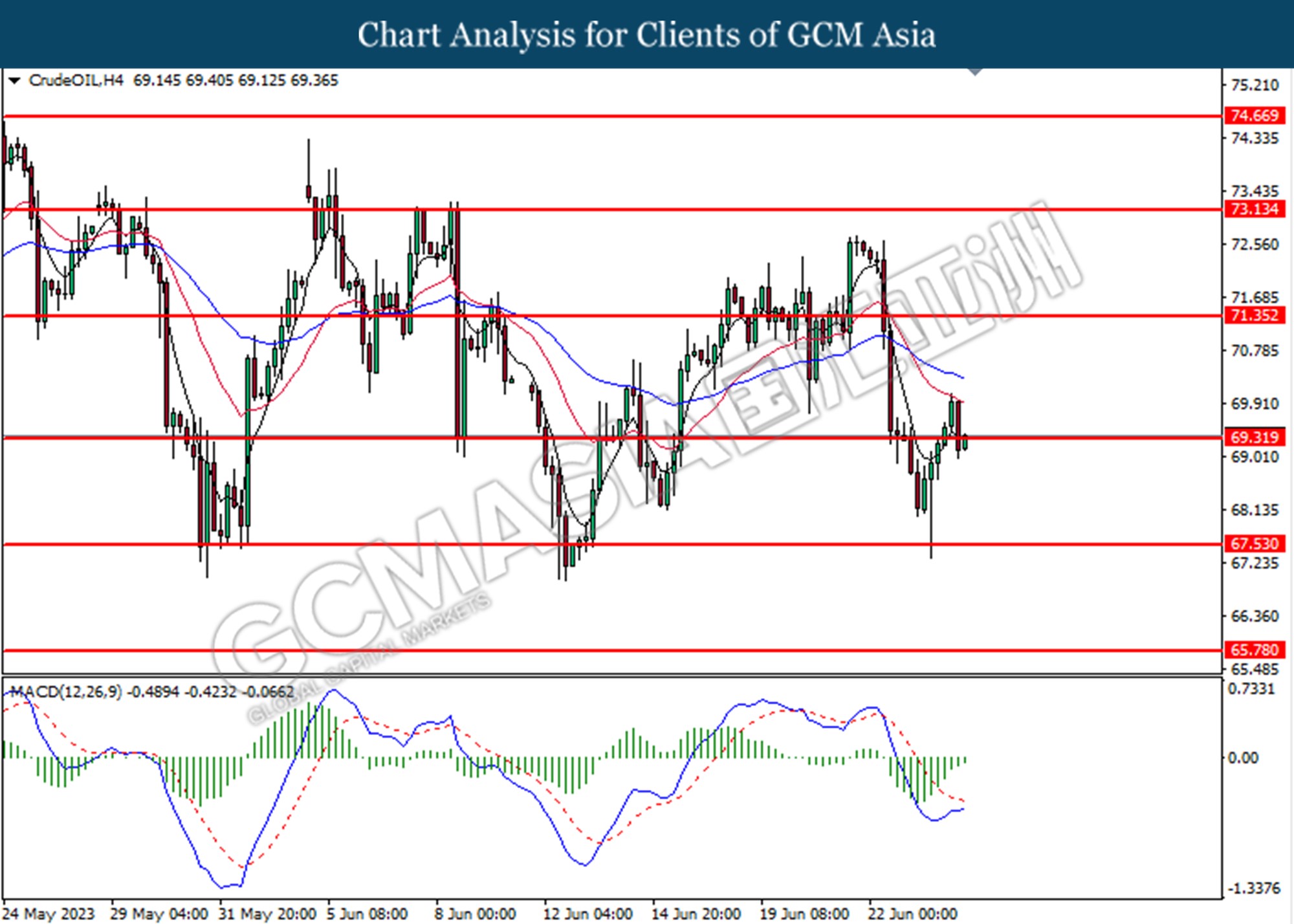
Task: Click the 74.669 resistance price label
Action: pos(1254,116)
